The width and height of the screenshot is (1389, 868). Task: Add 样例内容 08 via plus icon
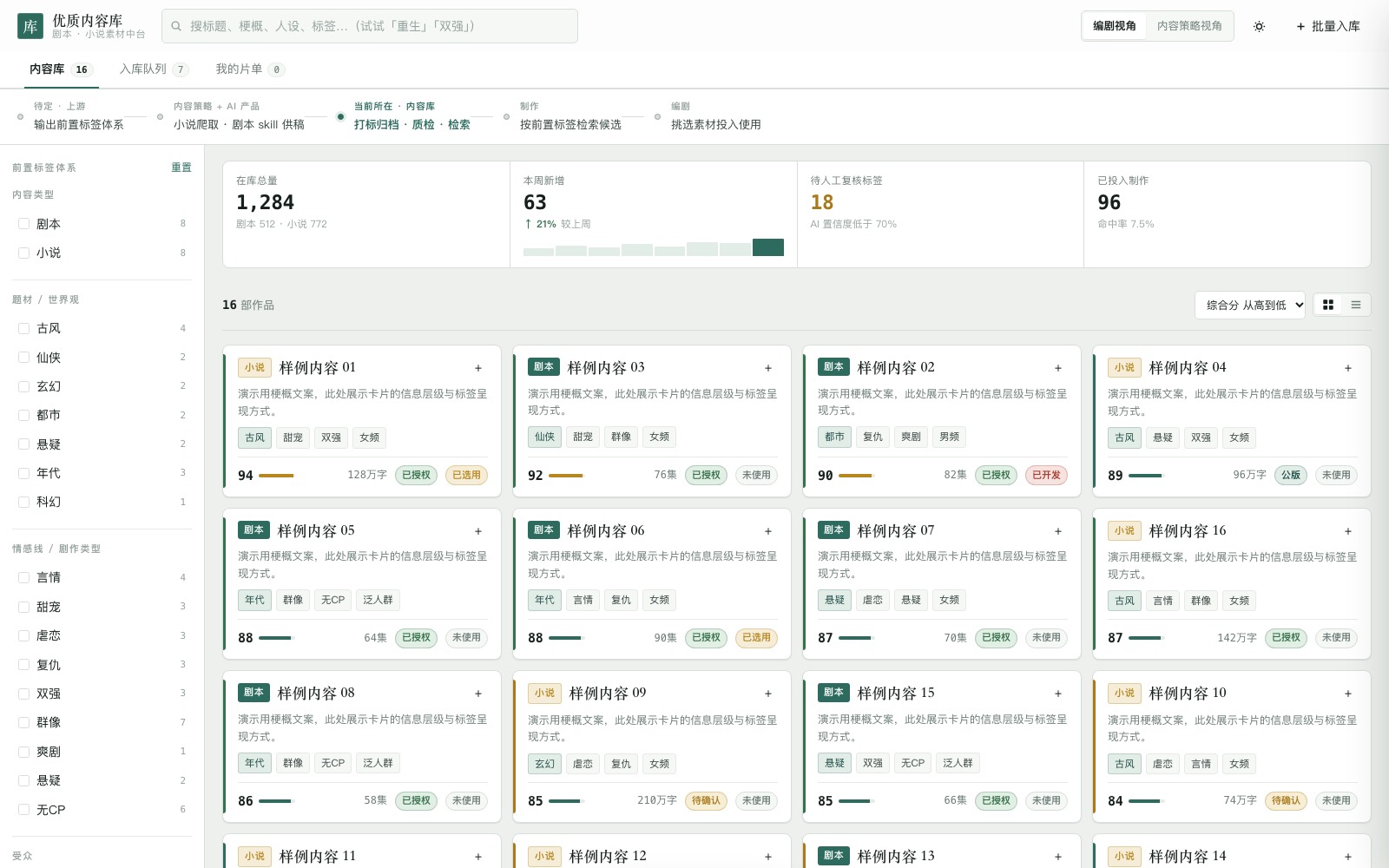(x=478, y=694)
